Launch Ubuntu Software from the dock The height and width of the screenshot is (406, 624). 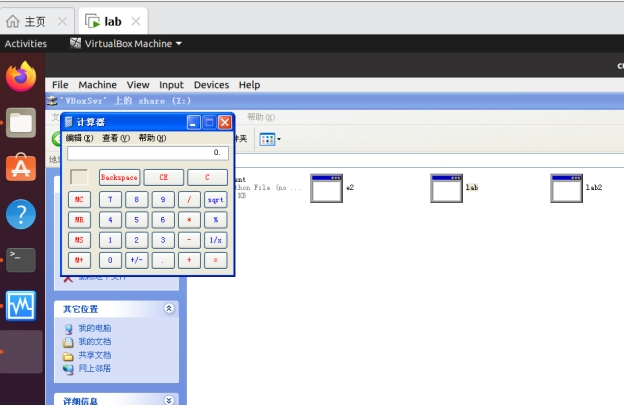tap(21, 168)
